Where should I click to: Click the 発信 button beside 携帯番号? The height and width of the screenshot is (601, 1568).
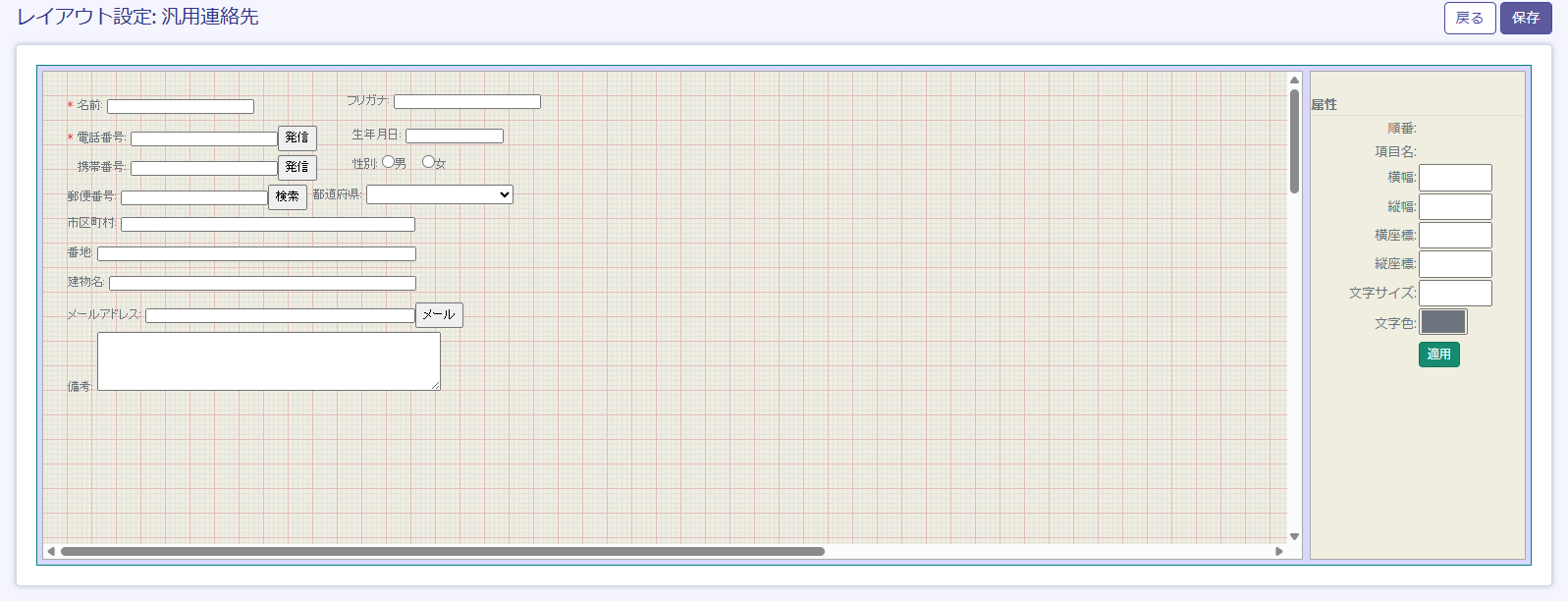(x=297, y=167)
